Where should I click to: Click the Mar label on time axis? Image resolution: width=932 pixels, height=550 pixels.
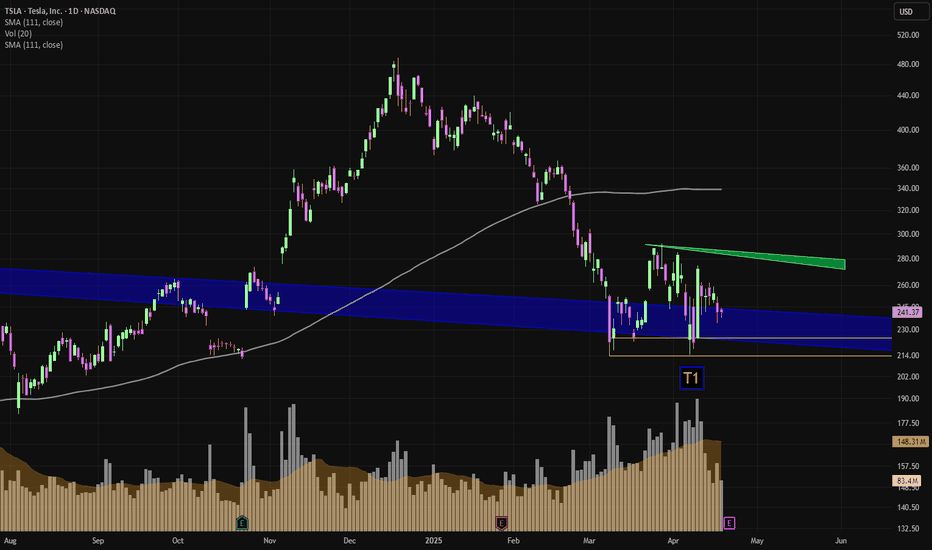[589, 540]
